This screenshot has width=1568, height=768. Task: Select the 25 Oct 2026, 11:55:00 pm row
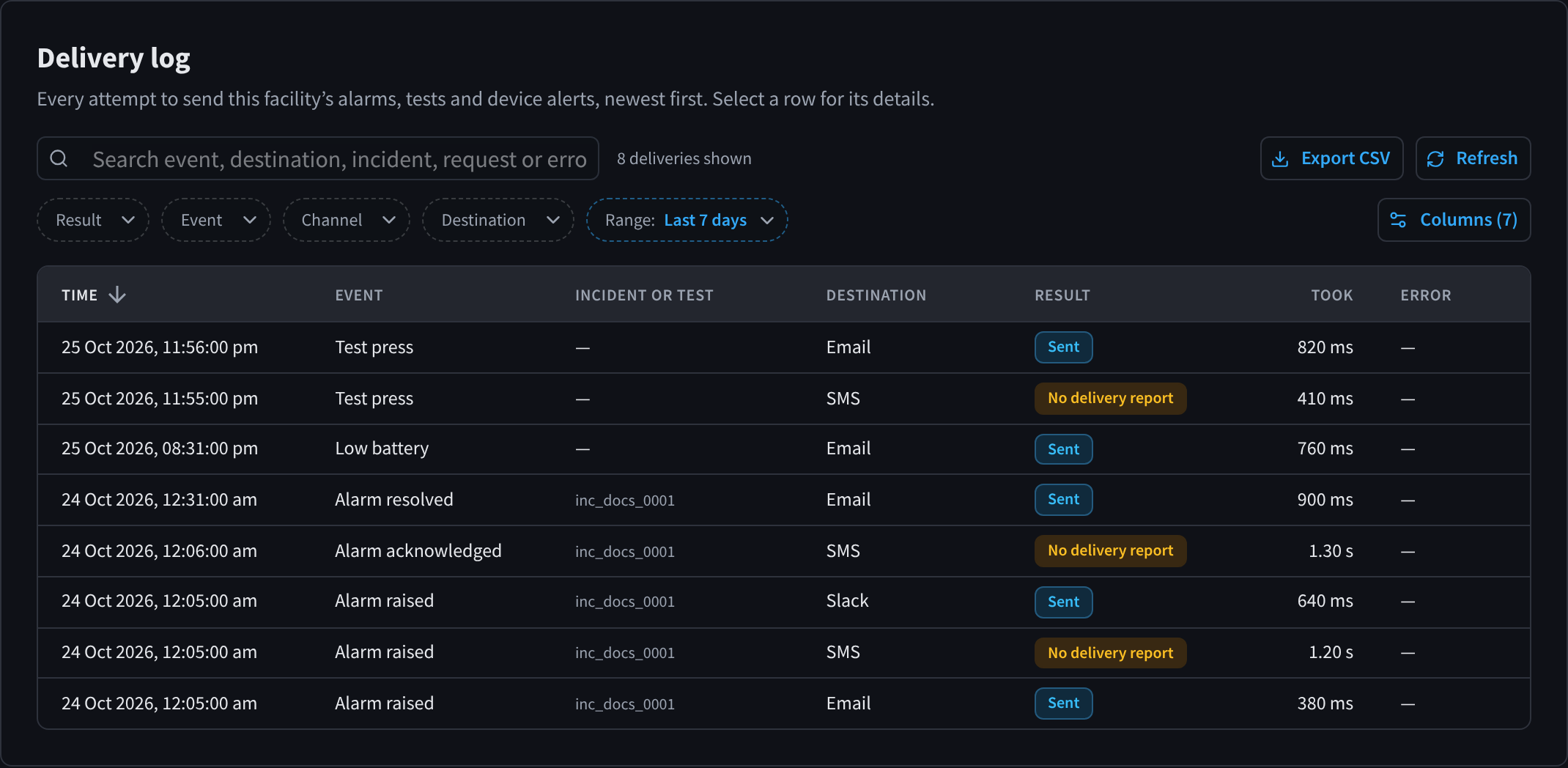click(784, 399)
